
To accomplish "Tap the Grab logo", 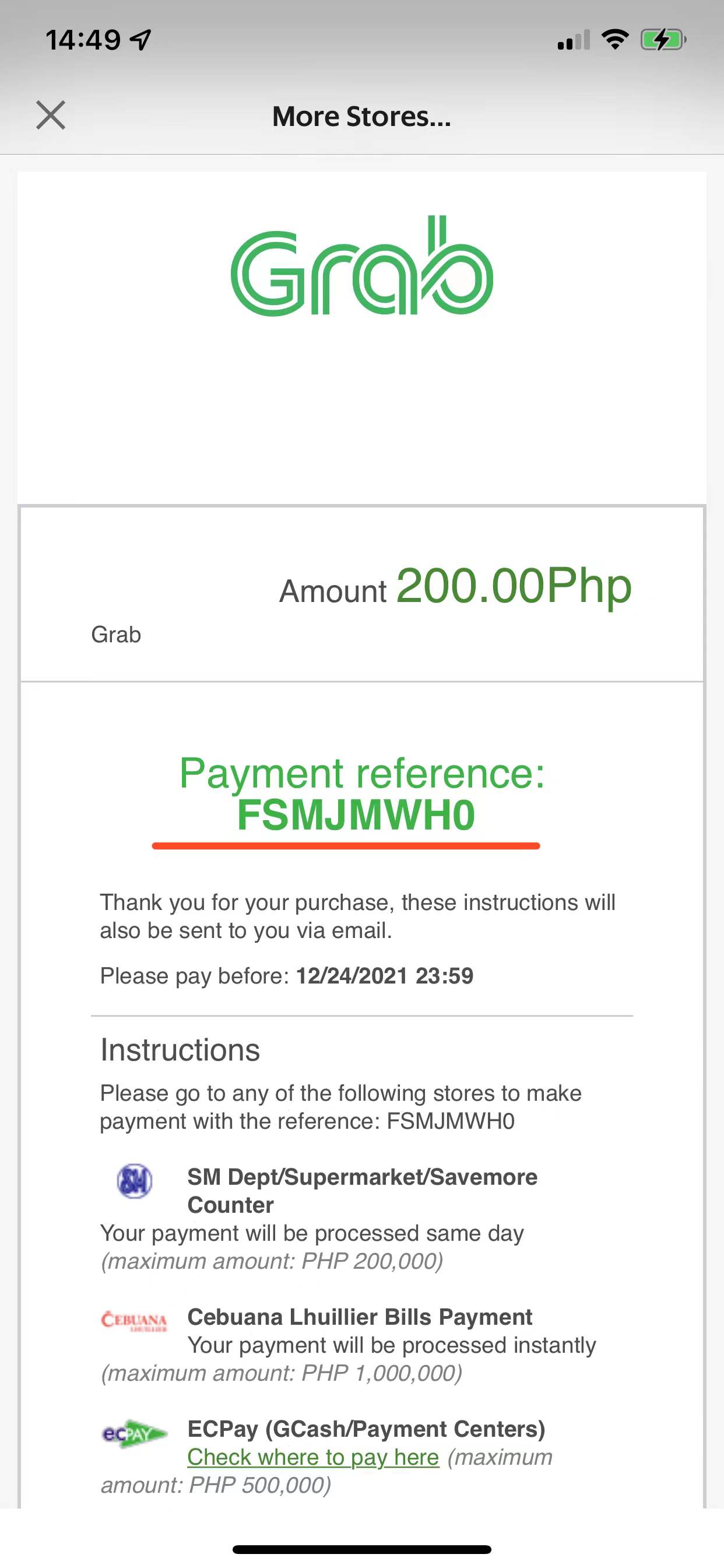I will pyautogui.click(x=362, y=265).
